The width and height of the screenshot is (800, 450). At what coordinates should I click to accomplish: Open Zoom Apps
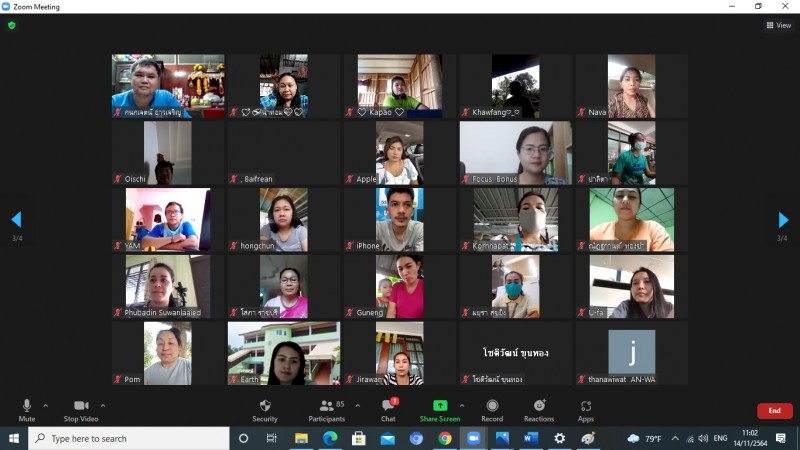586,409
